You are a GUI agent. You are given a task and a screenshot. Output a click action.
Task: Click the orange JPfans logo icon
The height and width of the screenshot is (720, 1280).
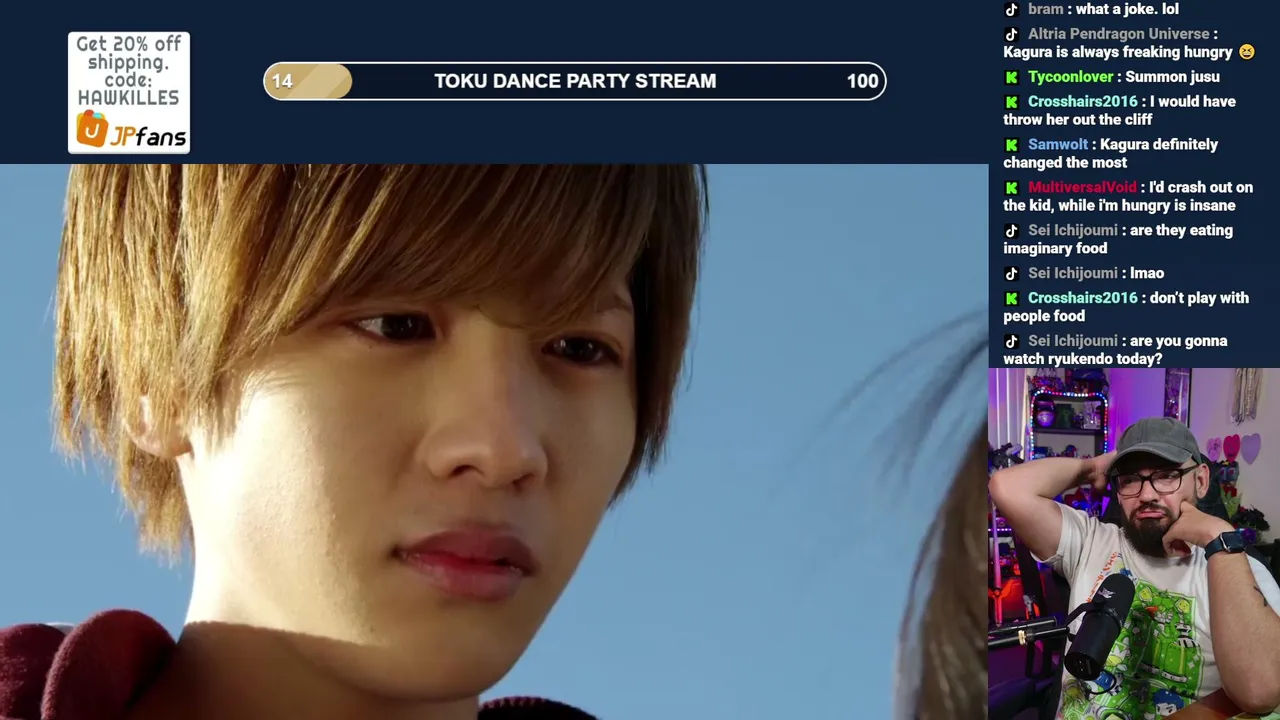[91, 130]
